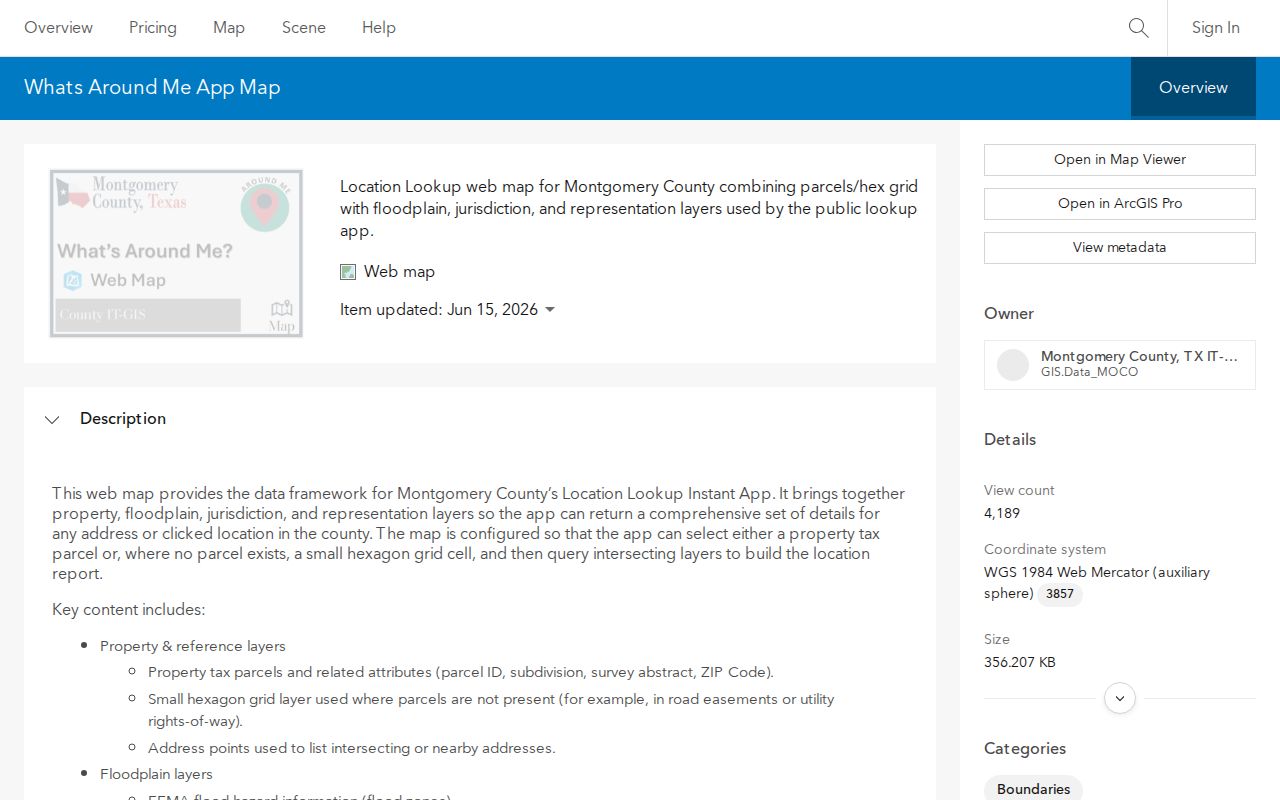Click the Boundaries category tag
Viewport: 1280px width, 800px height.
tap(1033, 789)
